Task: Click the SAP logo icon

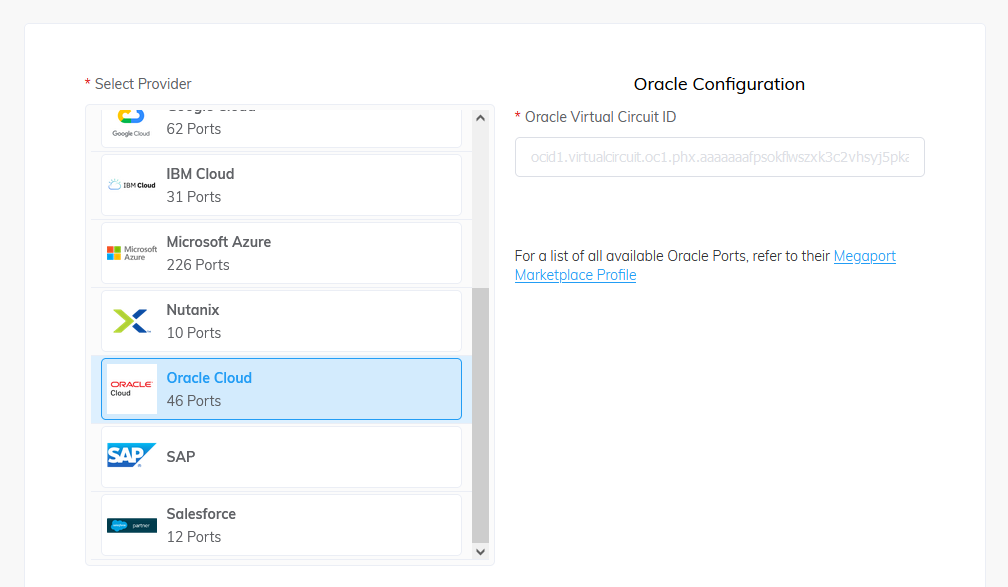Action: pyautogui.click(x=132, y=456)
